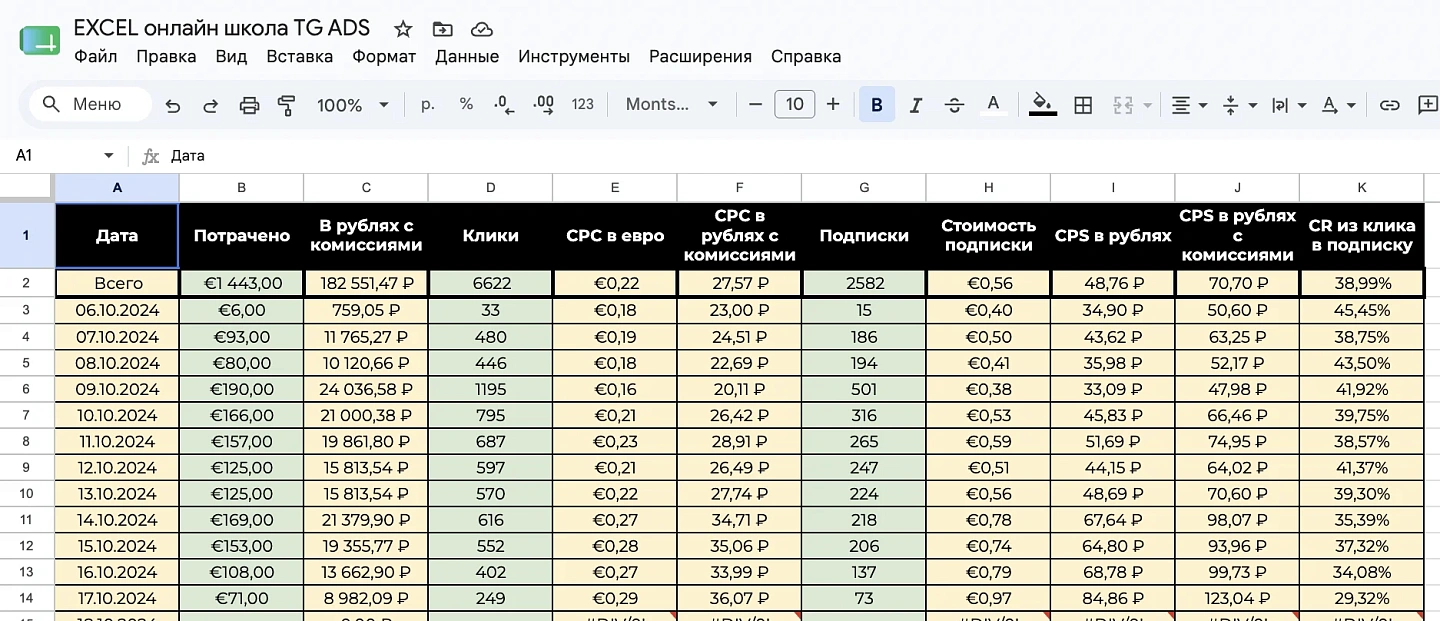Open the Вставка menu
1440x621 pixels.
coord(300,57)
